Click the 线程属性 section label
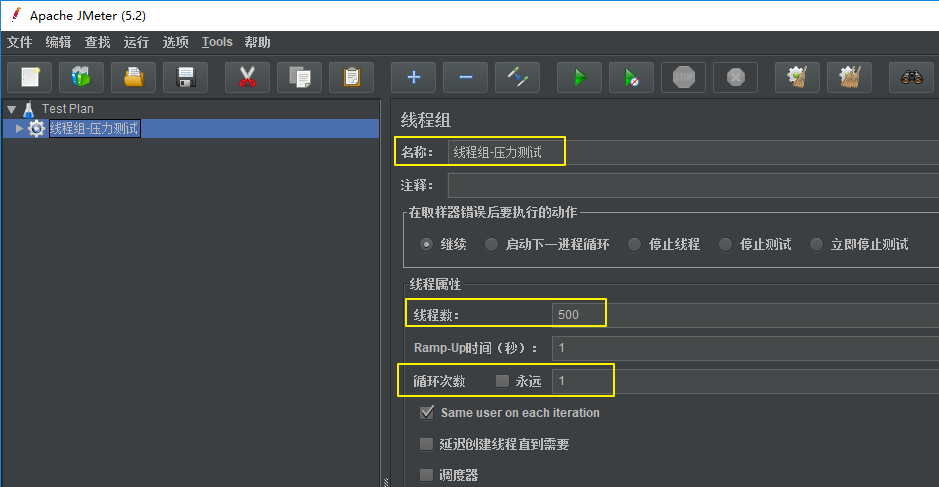This screenshot has height=487, width=939. click(435, 285)
